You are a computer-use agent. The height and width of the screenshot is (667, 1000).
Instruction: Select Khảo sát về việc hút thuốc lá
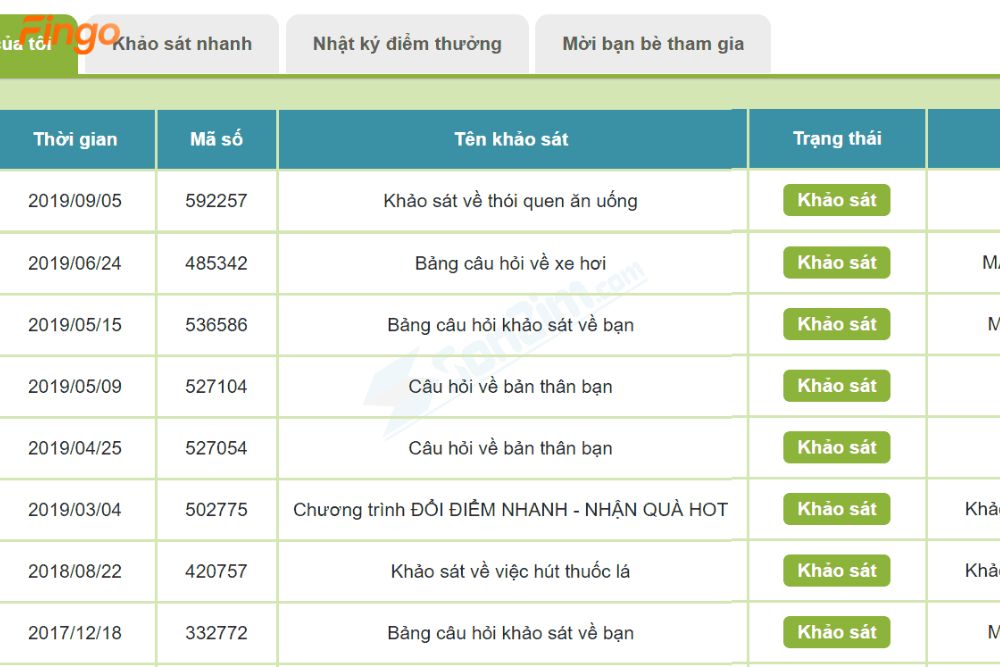[x=510, y=571]
